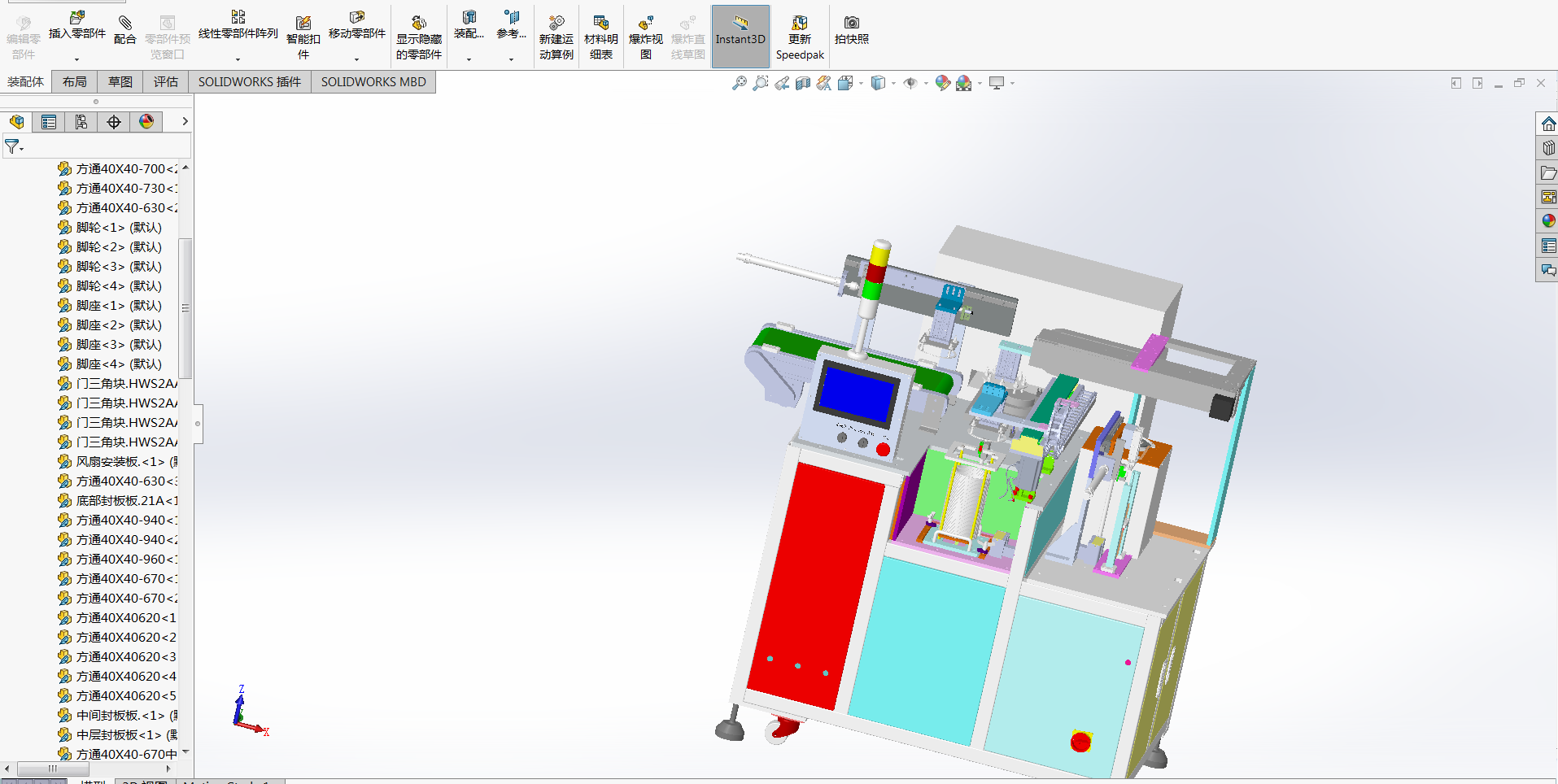Switch to the 布局 tab
The width and height of the screenshot is (1558, 784).
pyautogui.click(x=74, y=82)
